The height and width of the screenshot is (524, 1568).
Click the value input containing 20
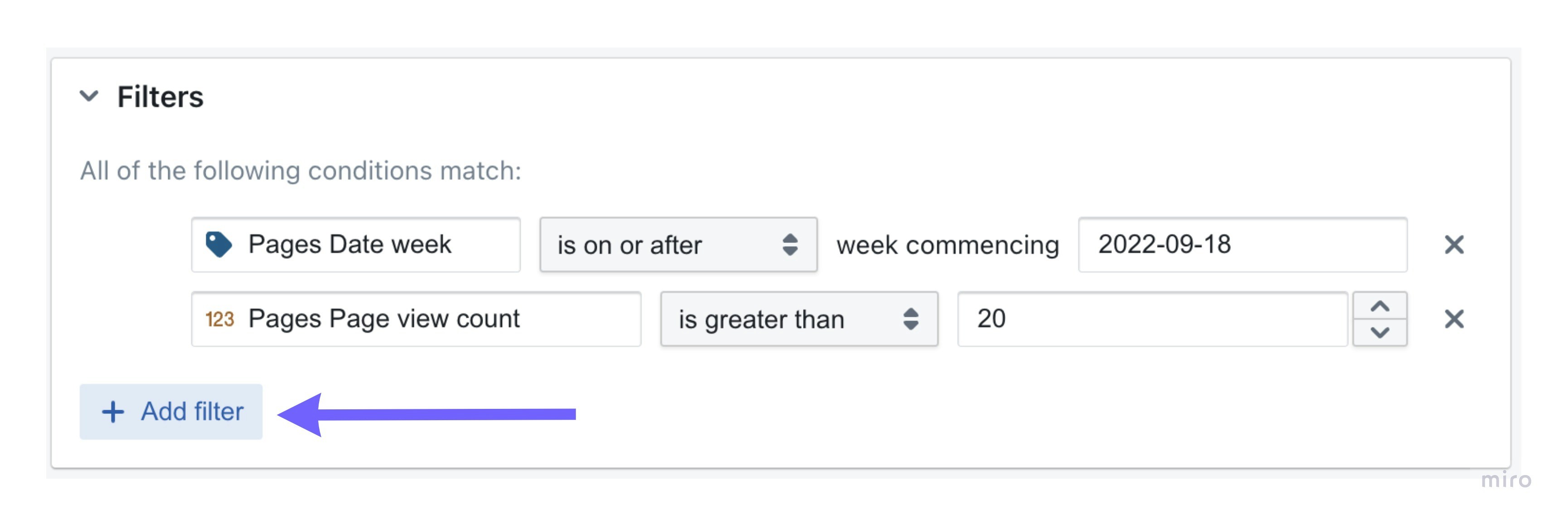tap(1152, 319)
